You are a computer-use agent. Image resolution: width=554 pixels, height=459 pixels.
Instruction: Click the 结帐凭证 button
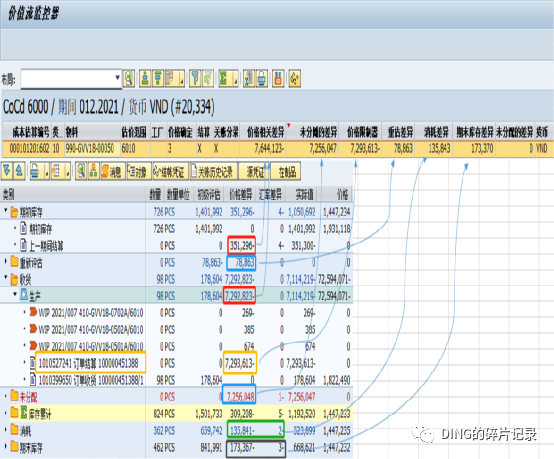171,171
